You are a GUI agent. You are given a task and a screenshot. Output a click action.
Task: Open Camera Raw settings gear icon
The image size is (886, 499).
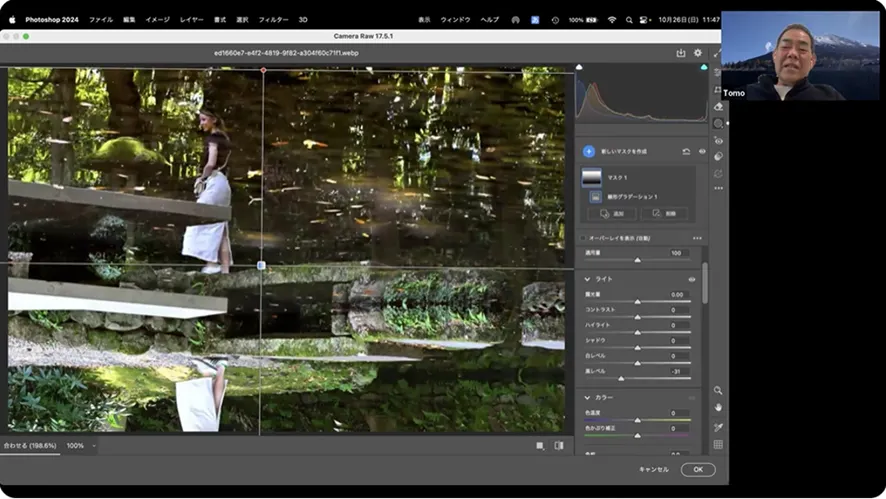point(697,53)
